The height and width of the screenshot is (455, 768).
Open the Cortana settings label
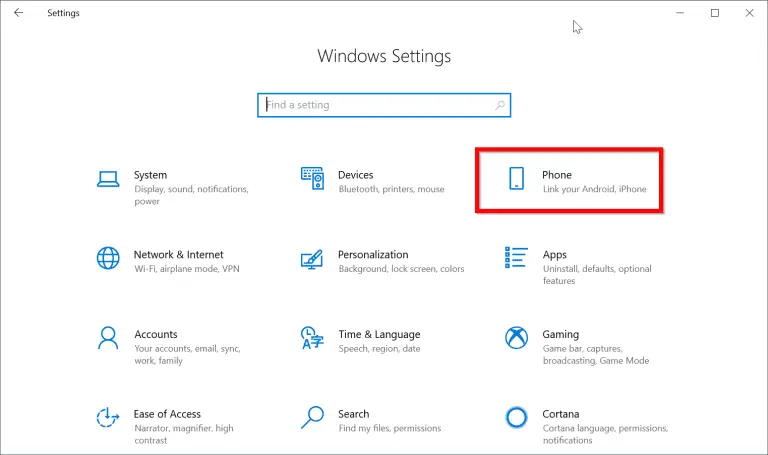tap(560, 414)
